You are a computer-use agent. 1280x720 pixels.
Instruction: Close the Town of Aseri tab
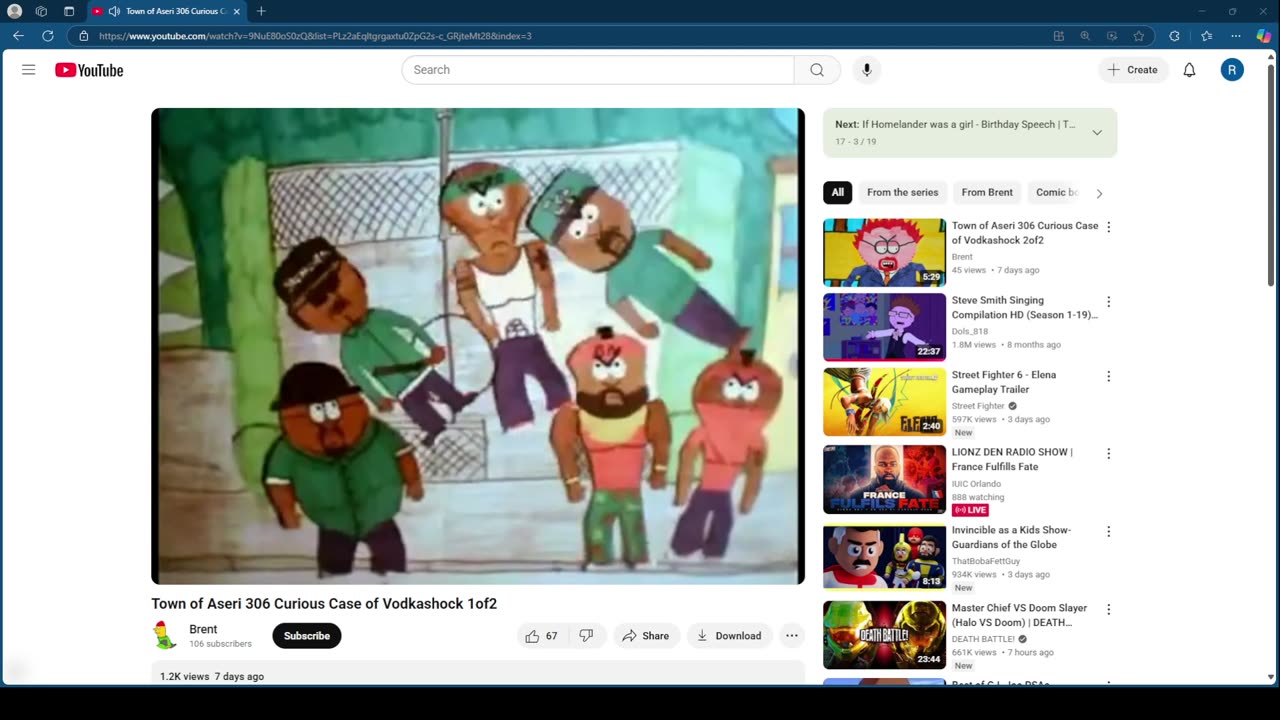[x=237, y=11]
